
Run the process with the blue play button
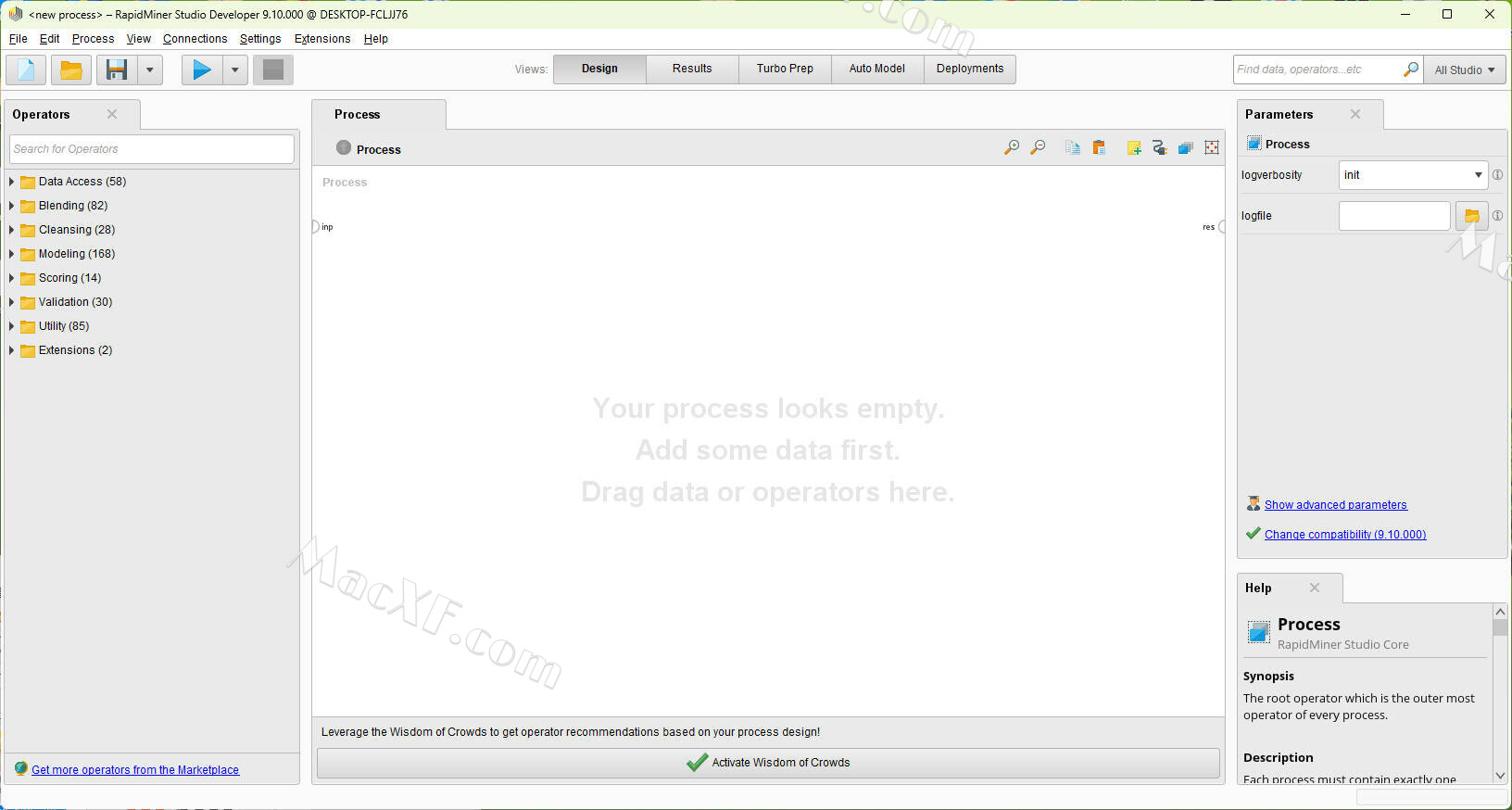coord(202,70)
